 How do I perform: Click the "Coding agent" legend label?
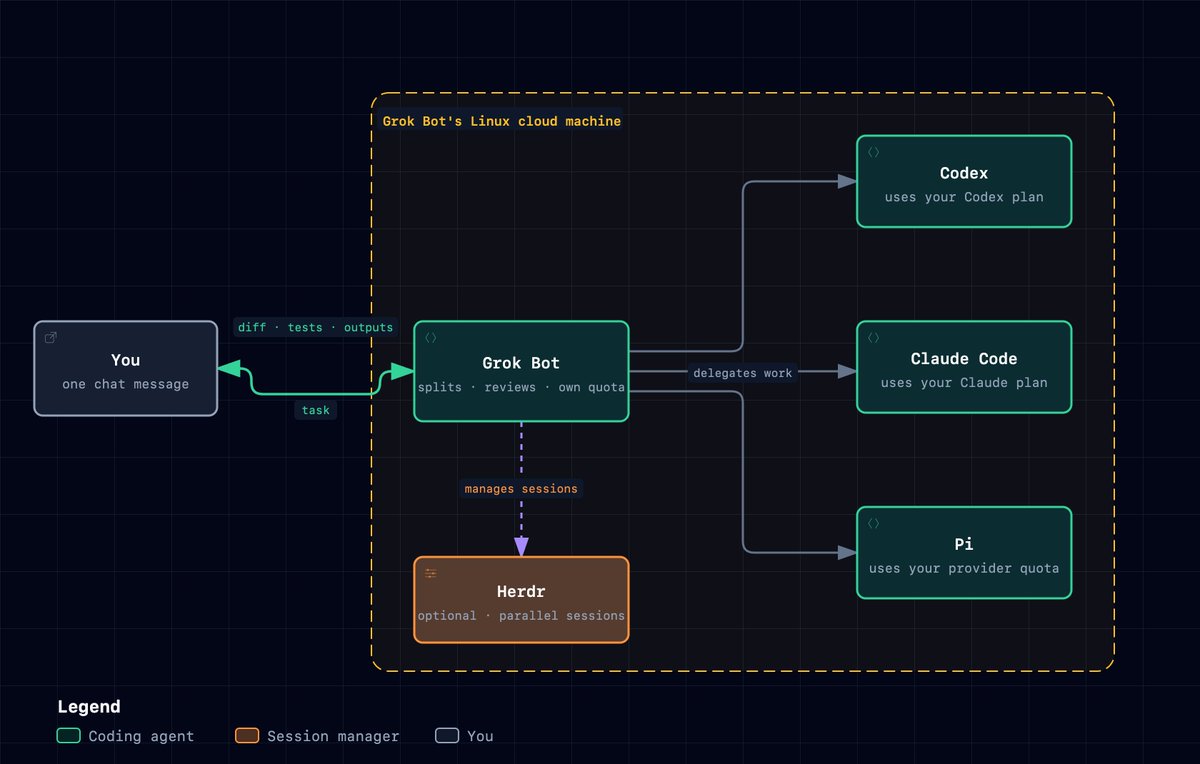pyautogui.click(x=141, y=736)
